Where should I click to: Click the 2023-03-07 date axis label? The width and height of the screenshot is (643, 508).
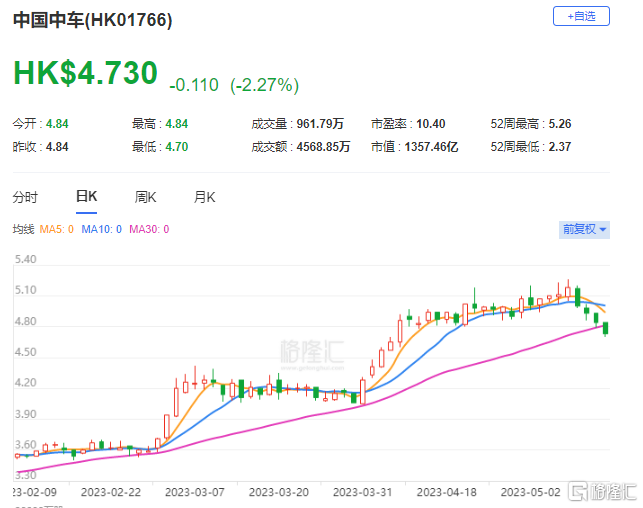coord(195,492)
